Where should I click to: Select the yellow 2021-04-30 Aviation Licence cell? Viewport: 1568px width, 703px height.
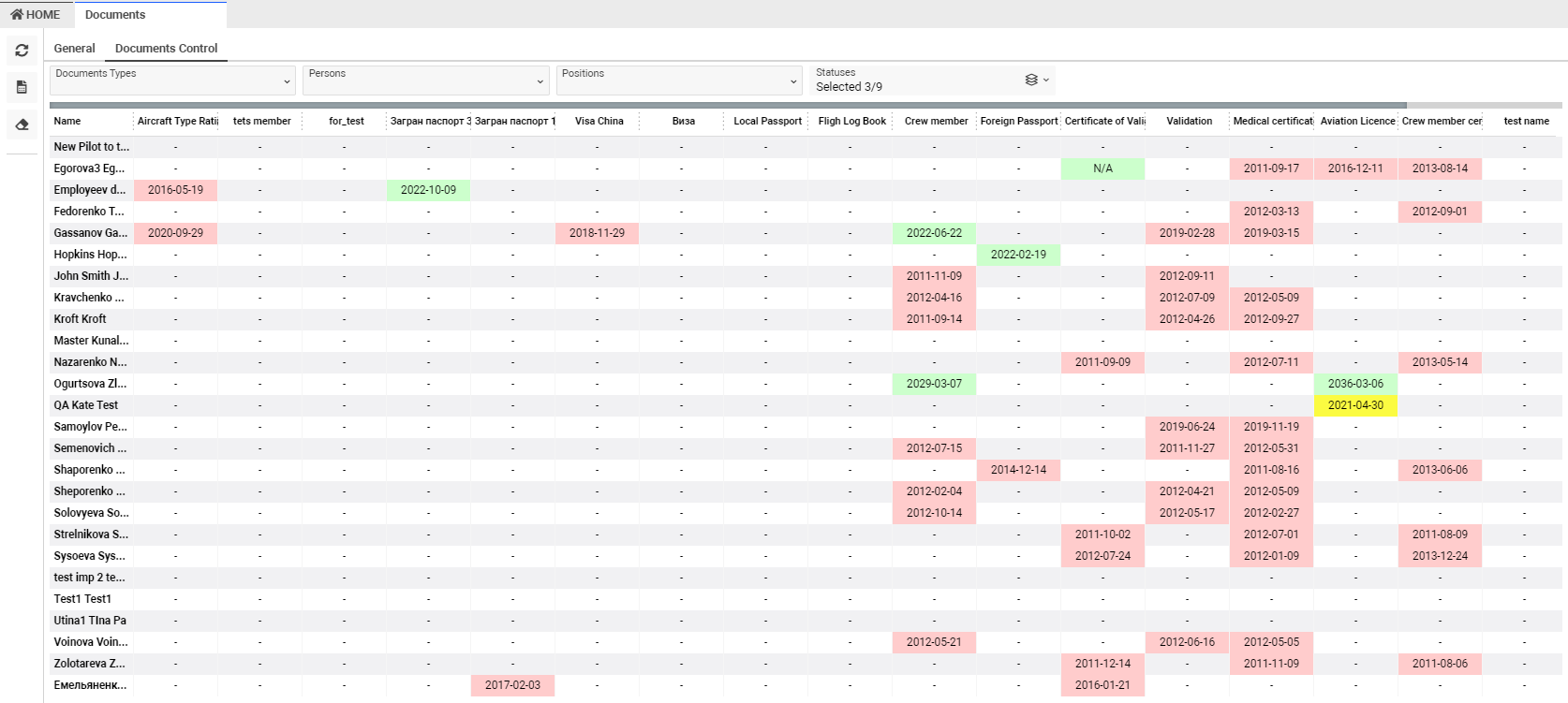pos(1355,405)
